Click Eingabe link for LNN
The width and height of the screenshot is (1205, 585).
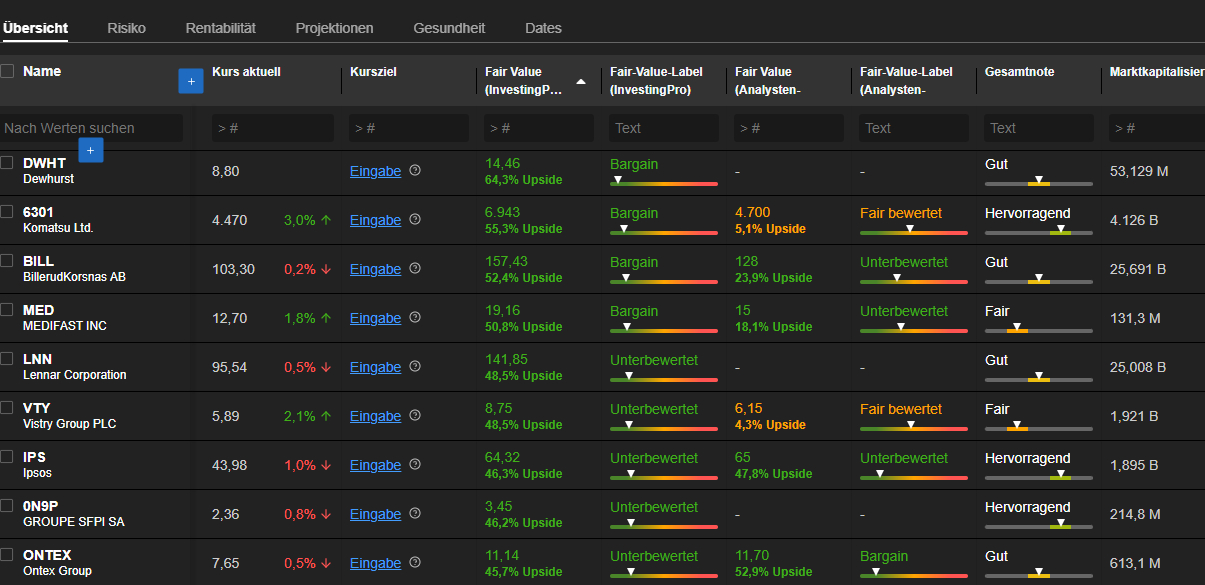click(x=375, y=367)
